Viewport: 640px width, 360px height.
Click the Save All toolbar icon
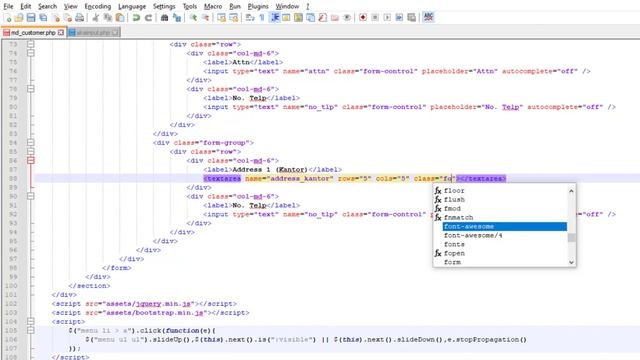pyautogui.click(x=43, y=18)
